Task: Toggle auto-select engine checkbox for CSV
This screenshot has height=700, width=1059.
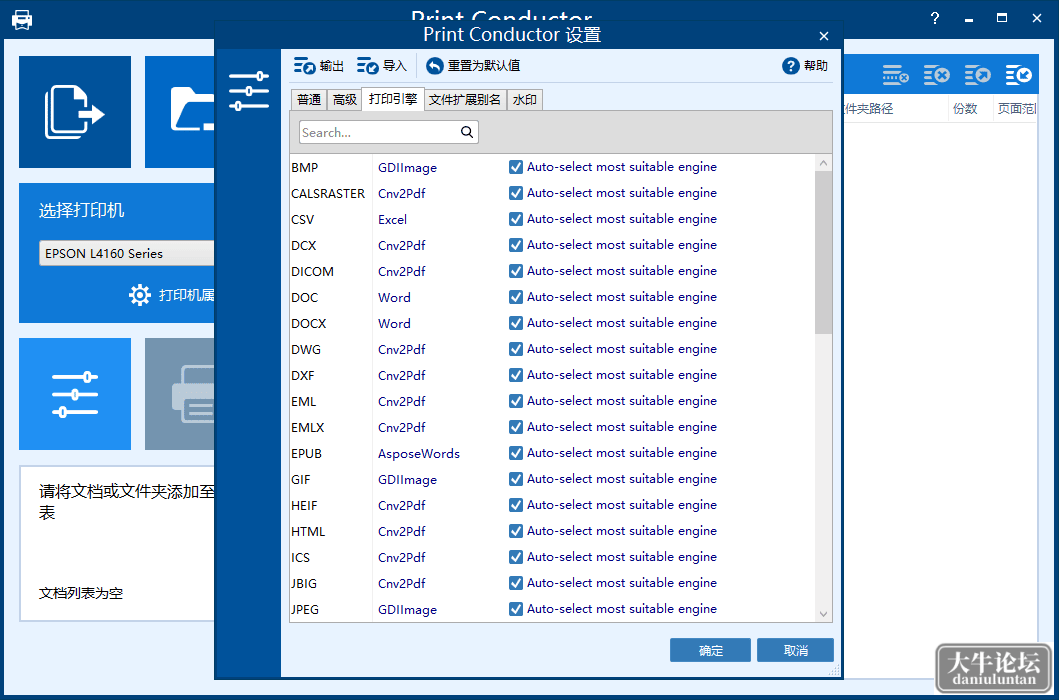Action: 516,219
